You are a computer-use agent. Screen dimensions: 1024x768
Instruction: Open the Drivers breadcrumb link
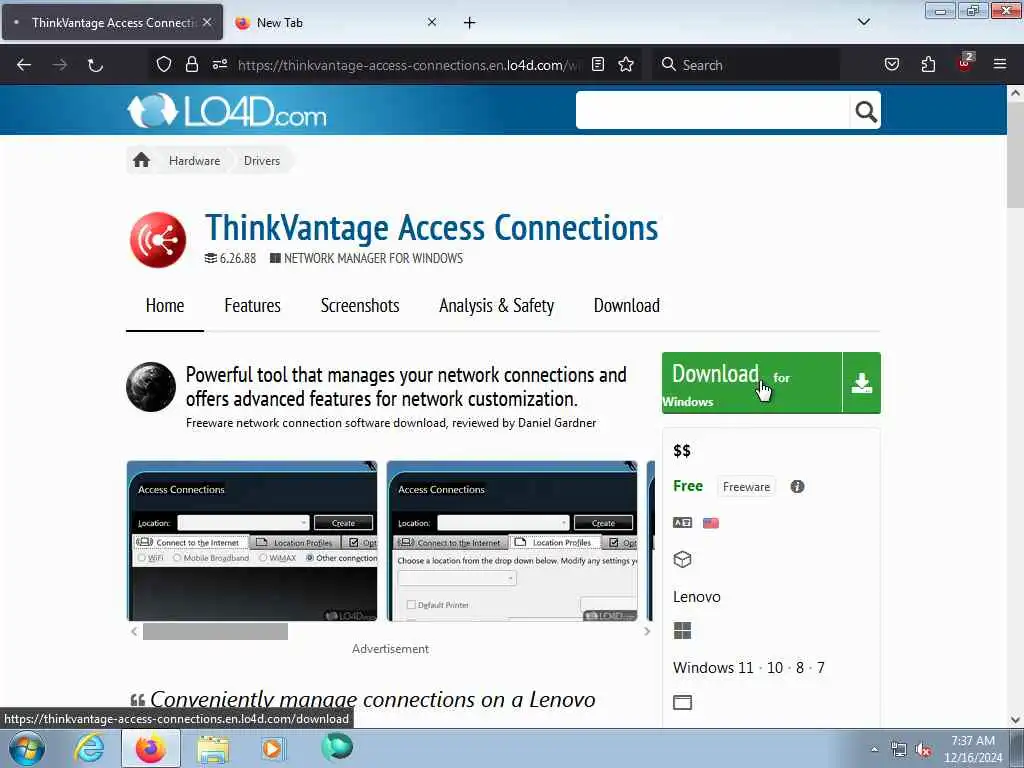click(x=262, y=161)
